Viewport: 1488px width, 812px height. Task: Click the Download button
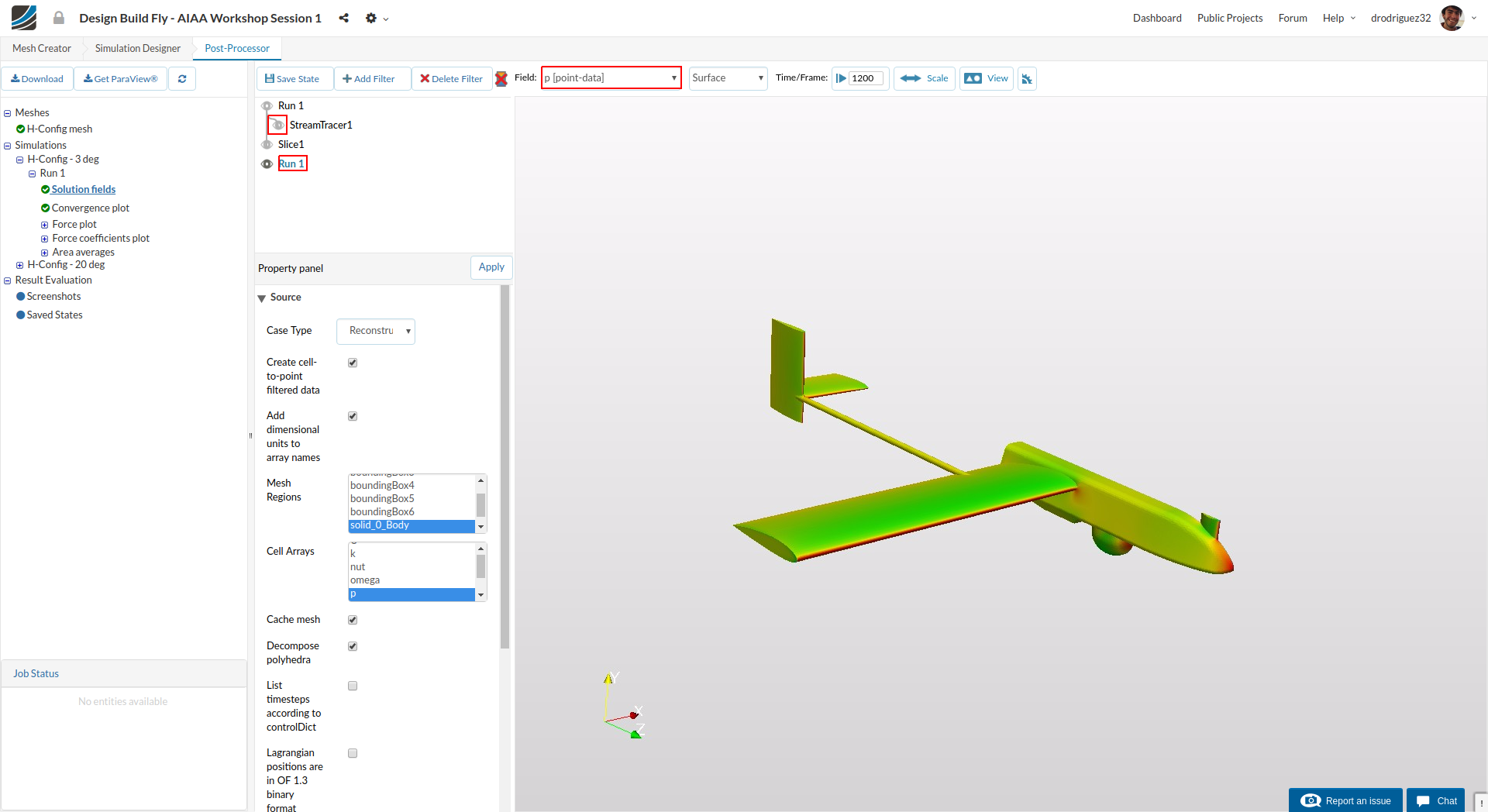coord(37,78)
